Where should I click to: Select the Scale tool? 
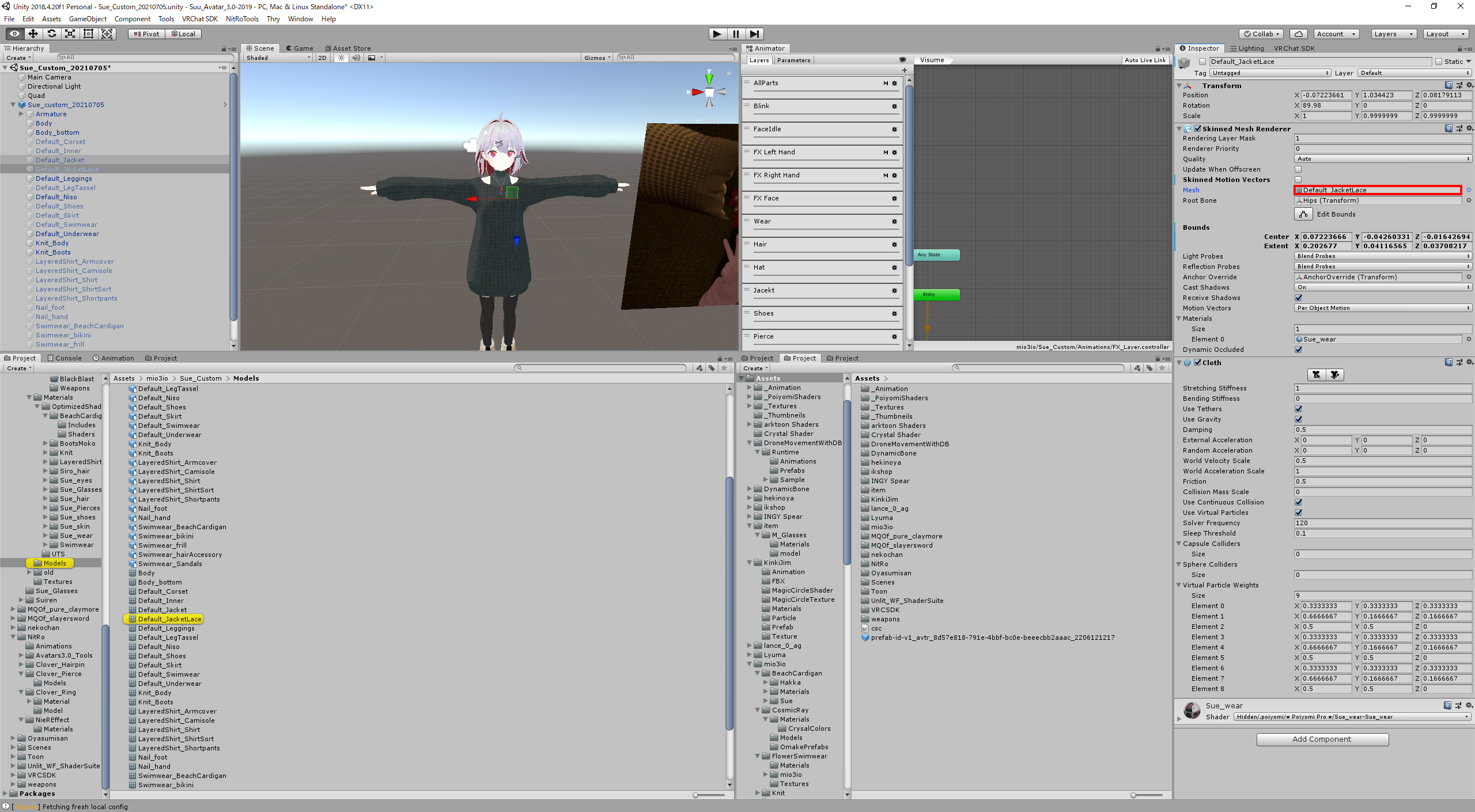tap(70, 33)
